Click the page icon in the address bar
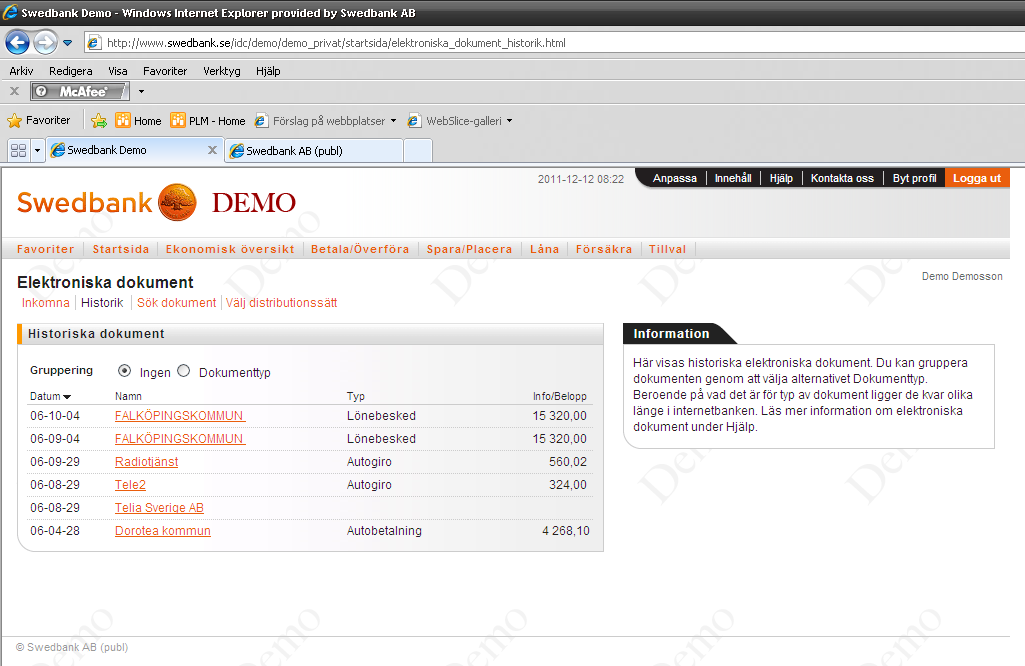Viewport: 1025px width, 666px height. [94, 43]
